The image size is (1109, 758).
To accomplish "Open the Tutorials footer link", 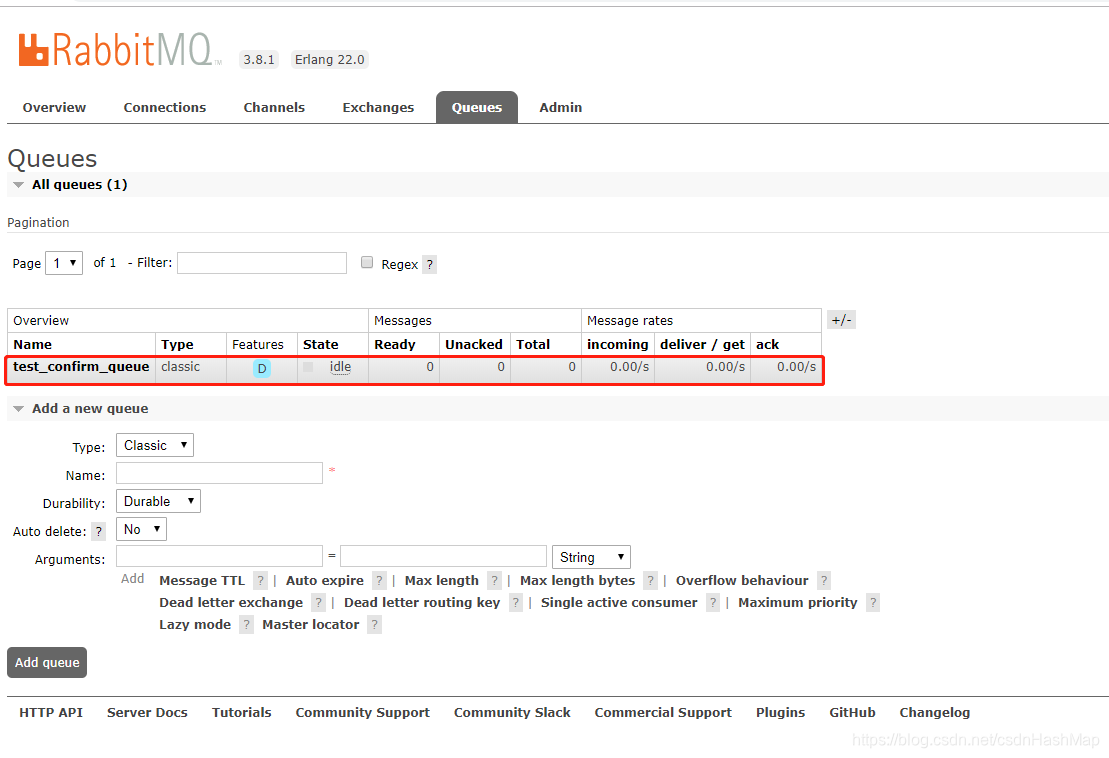I will click(241, 713).
